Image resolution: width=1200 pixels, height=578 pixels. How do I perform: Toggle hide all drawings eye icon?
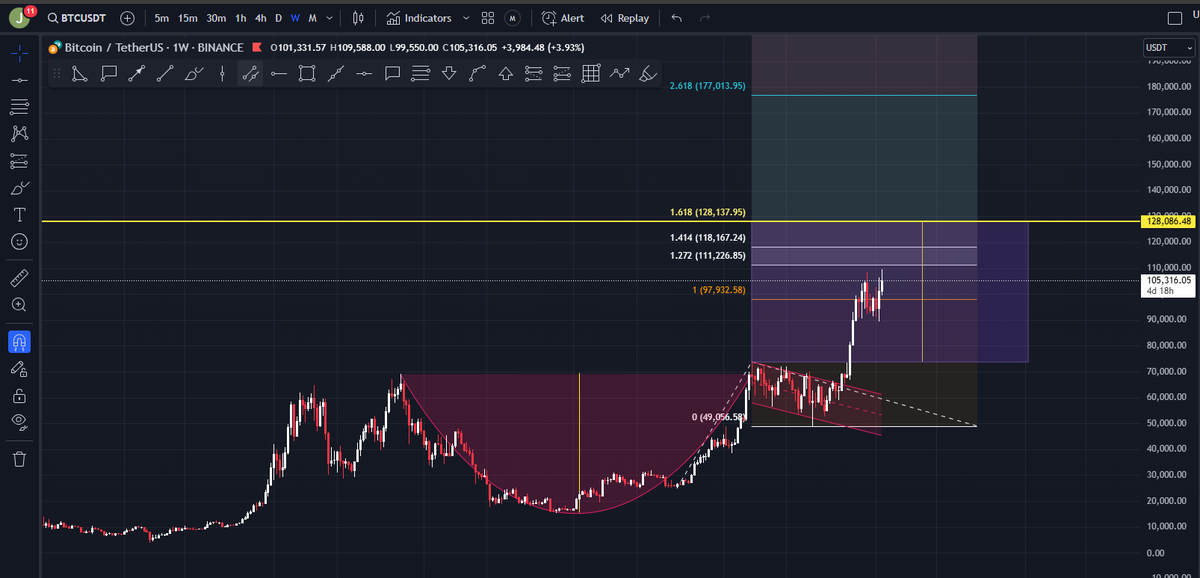[x=19, y=423]
